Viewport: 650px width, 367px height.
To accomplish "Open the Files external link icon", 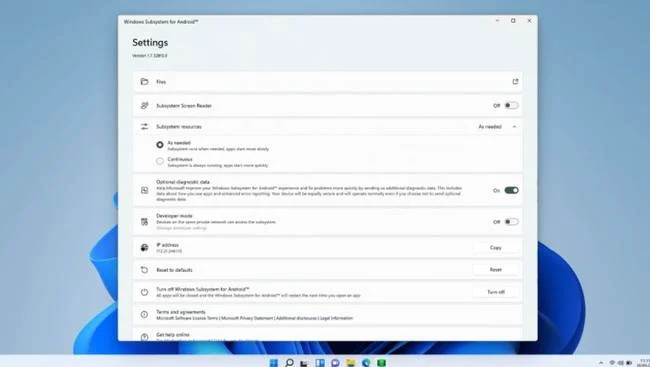I will click(x=515, y=82).
